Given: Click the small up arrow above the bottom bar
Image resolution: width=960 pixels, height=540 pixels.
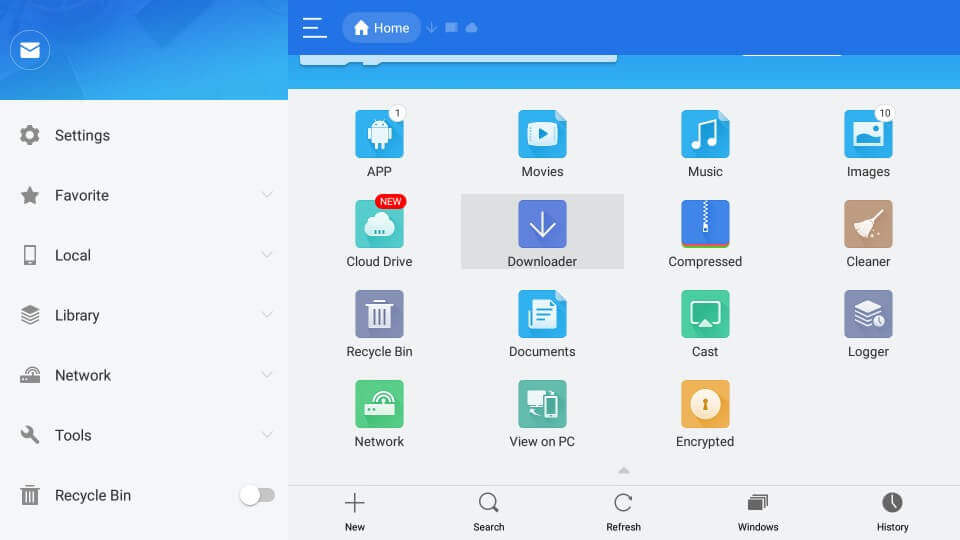Looking at the screenshot, I should pos(623,470).
